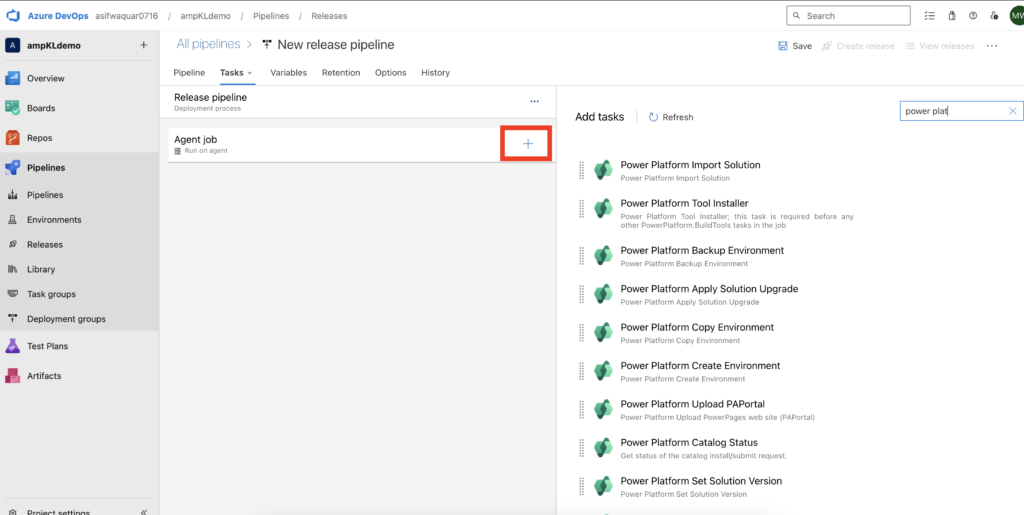Open the Release pipeline ellipsis menu
Image resolution: width=1024 pixels, height=515 pixels.
[535, 102]
